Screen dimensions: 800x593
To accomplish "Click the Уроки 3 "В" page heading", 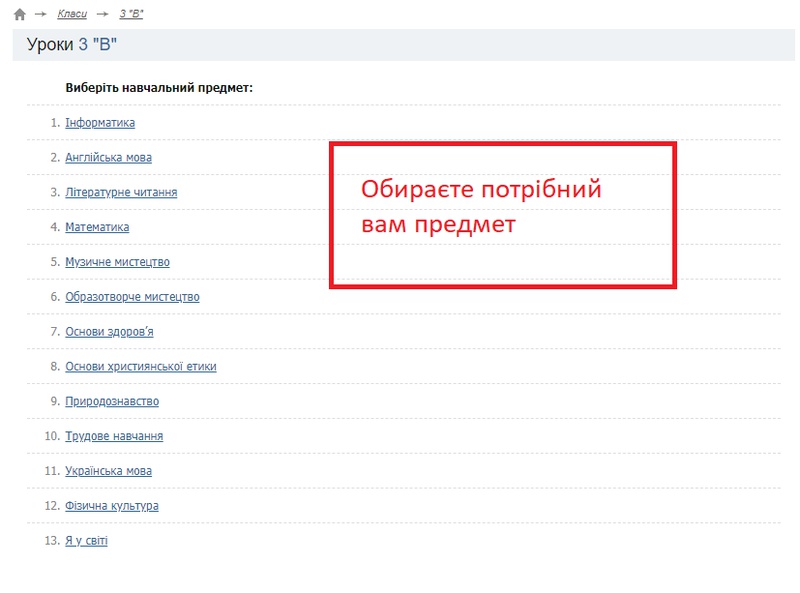I will point(72,44).
